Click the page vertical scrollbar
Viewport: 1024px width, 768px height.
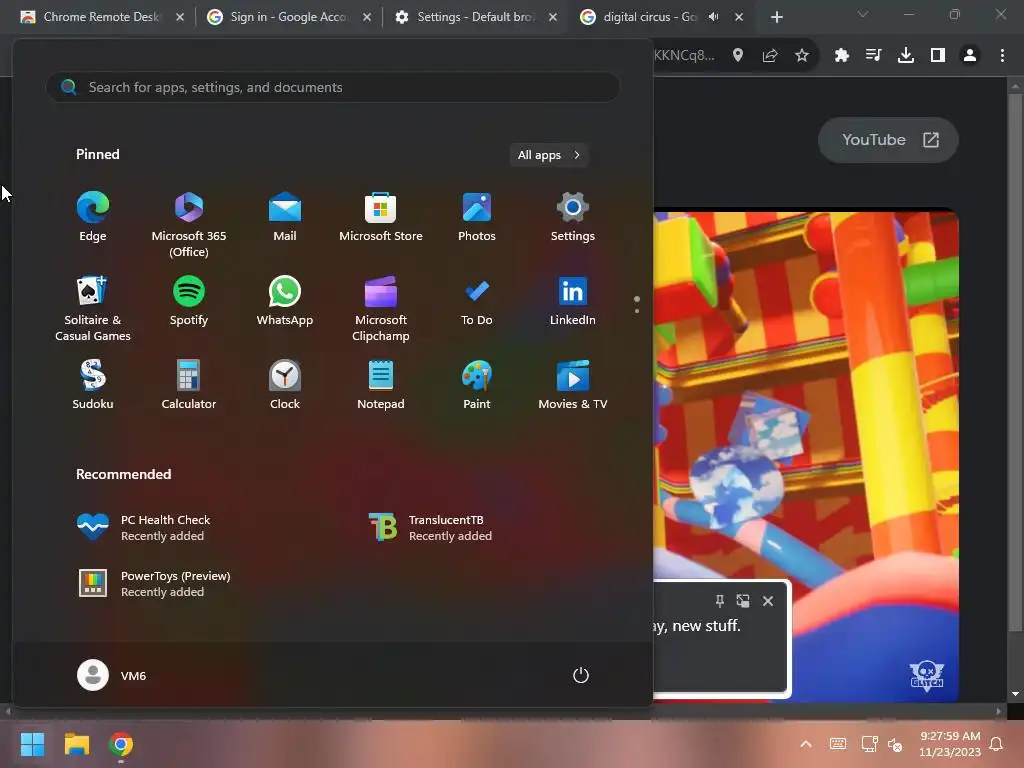pos(1015,363)
